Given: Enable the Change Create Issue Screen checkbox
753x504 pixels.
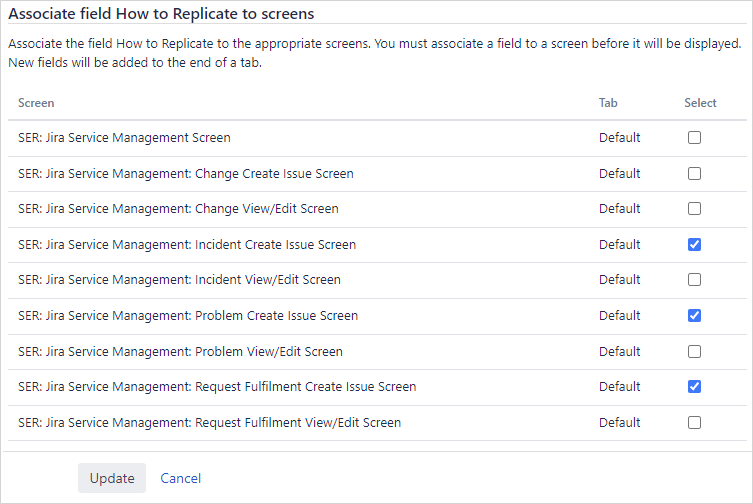Looking at the screenshot, I should pyautogui.click(x=694, y=173).
